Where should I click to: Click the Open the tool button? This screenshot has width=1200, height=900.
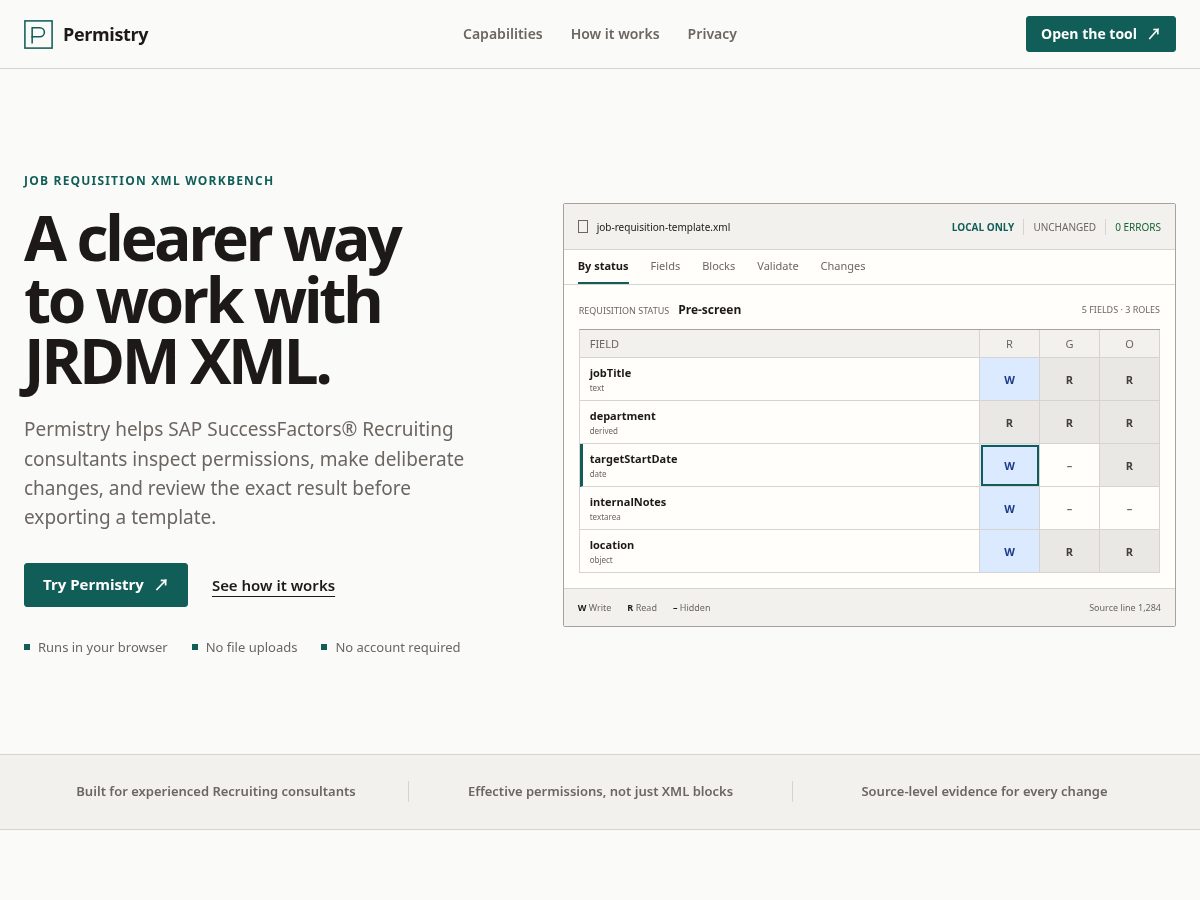pos(1101,34)
